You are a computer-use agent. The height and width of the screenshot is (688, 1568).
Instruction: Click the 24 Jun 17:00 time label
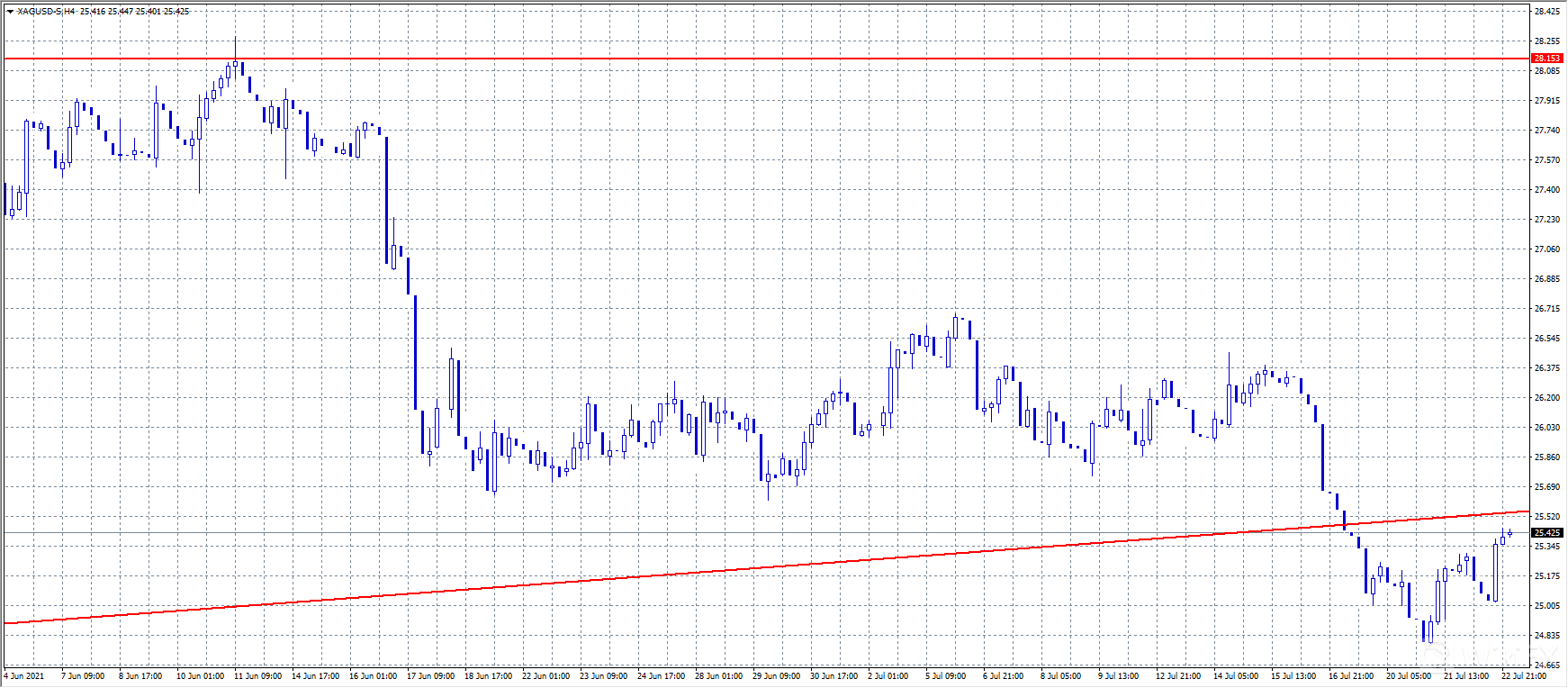(x=661, y=676)
